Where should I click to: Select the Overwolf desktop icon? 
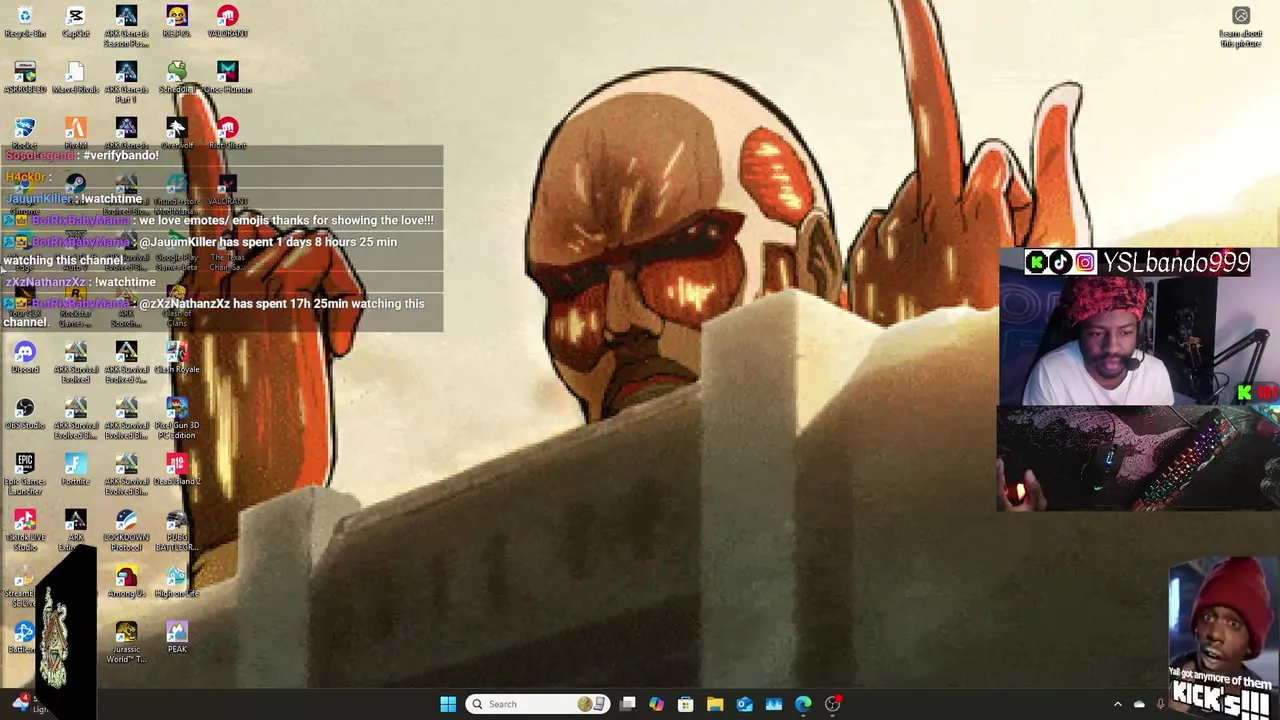[x=177, y=134]
